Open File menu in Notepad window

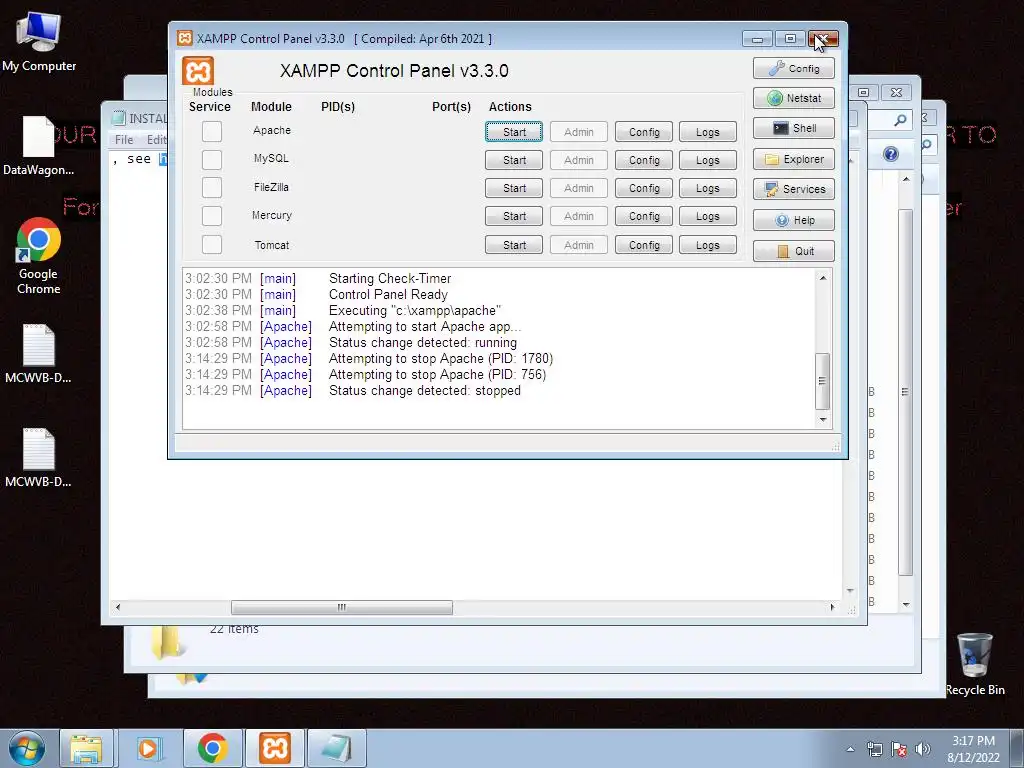(124, 140)
